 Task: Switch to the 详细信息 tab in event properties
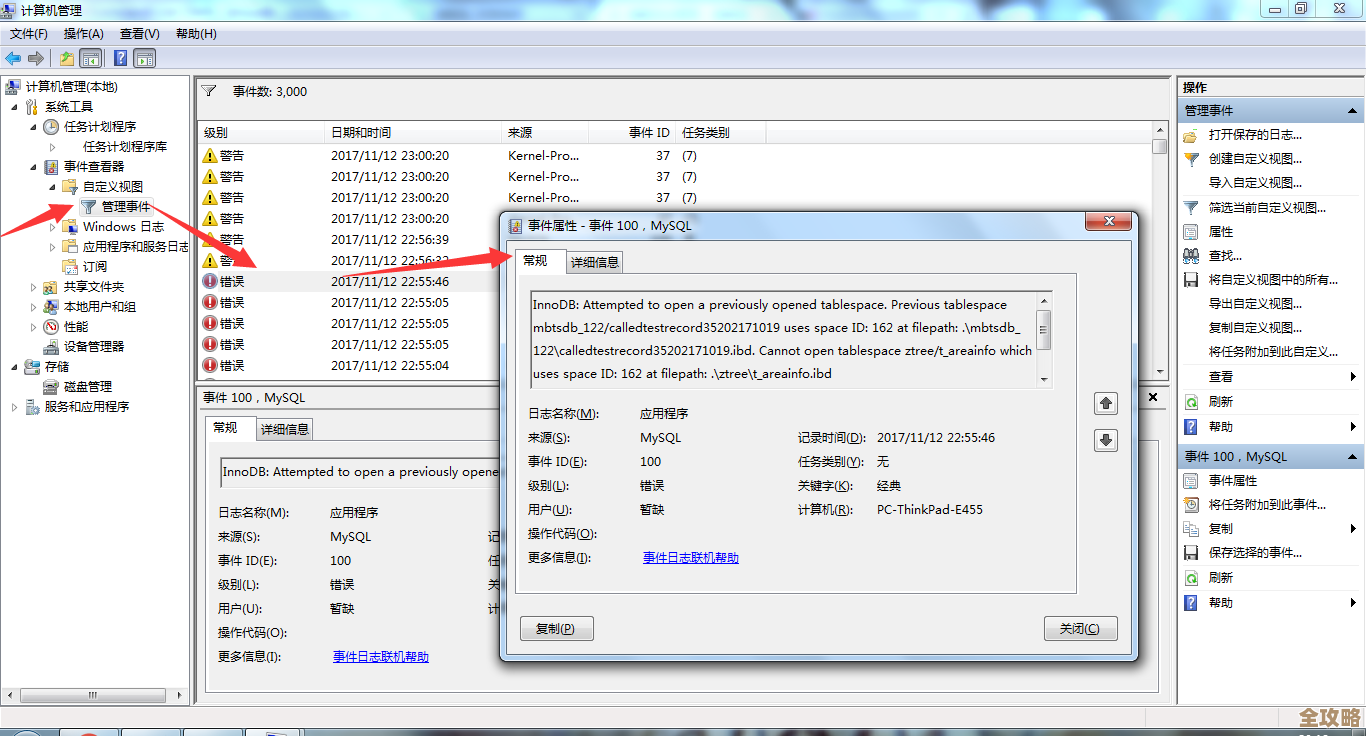point(593,261)
